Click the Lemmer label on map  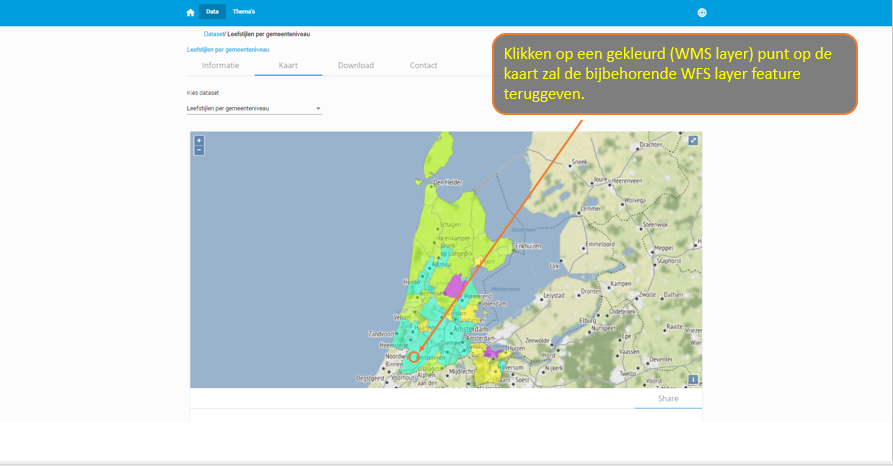click(591, 209)
